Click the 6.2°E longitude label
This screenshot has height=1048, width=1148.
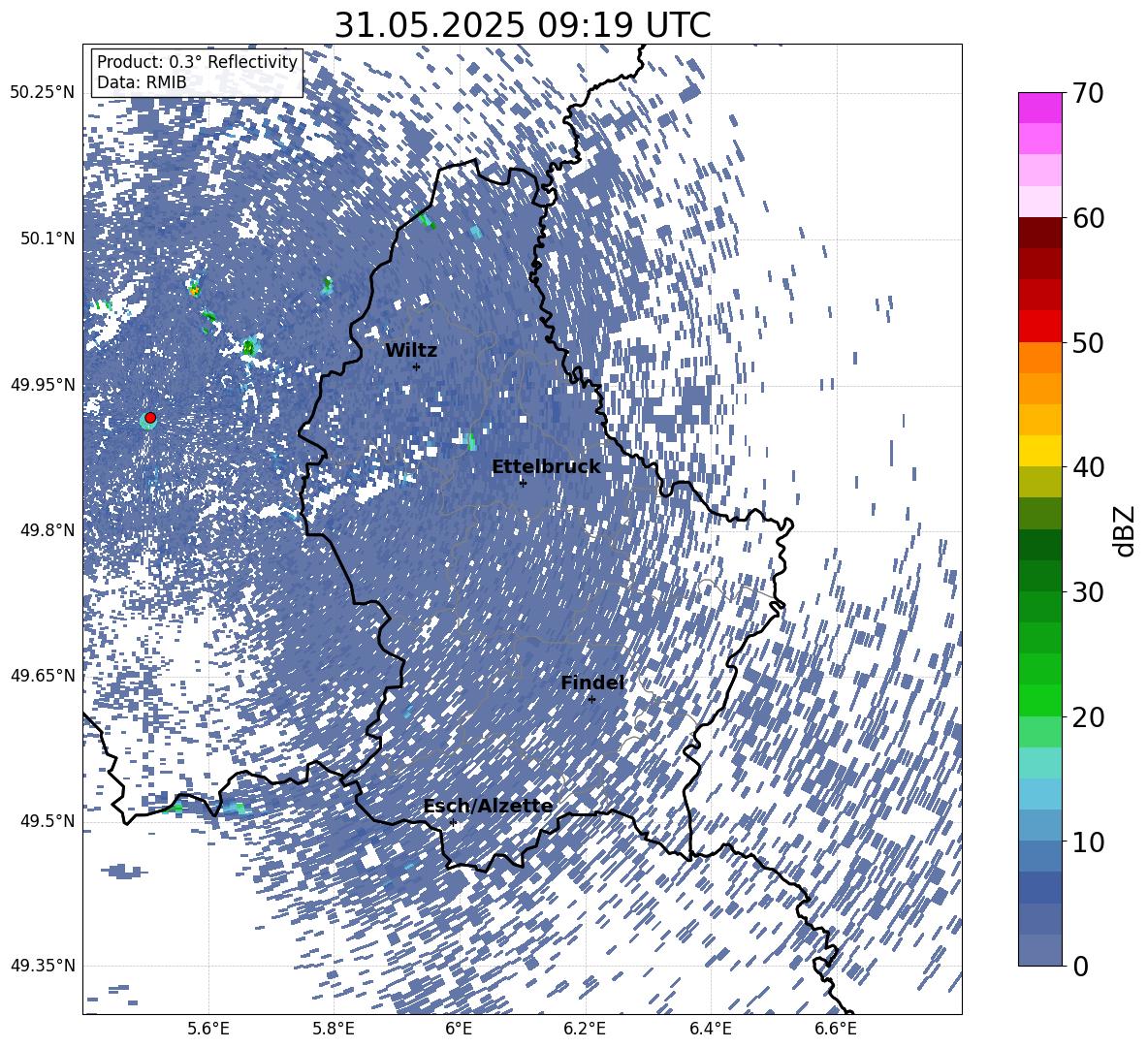tap(585, 1029)
